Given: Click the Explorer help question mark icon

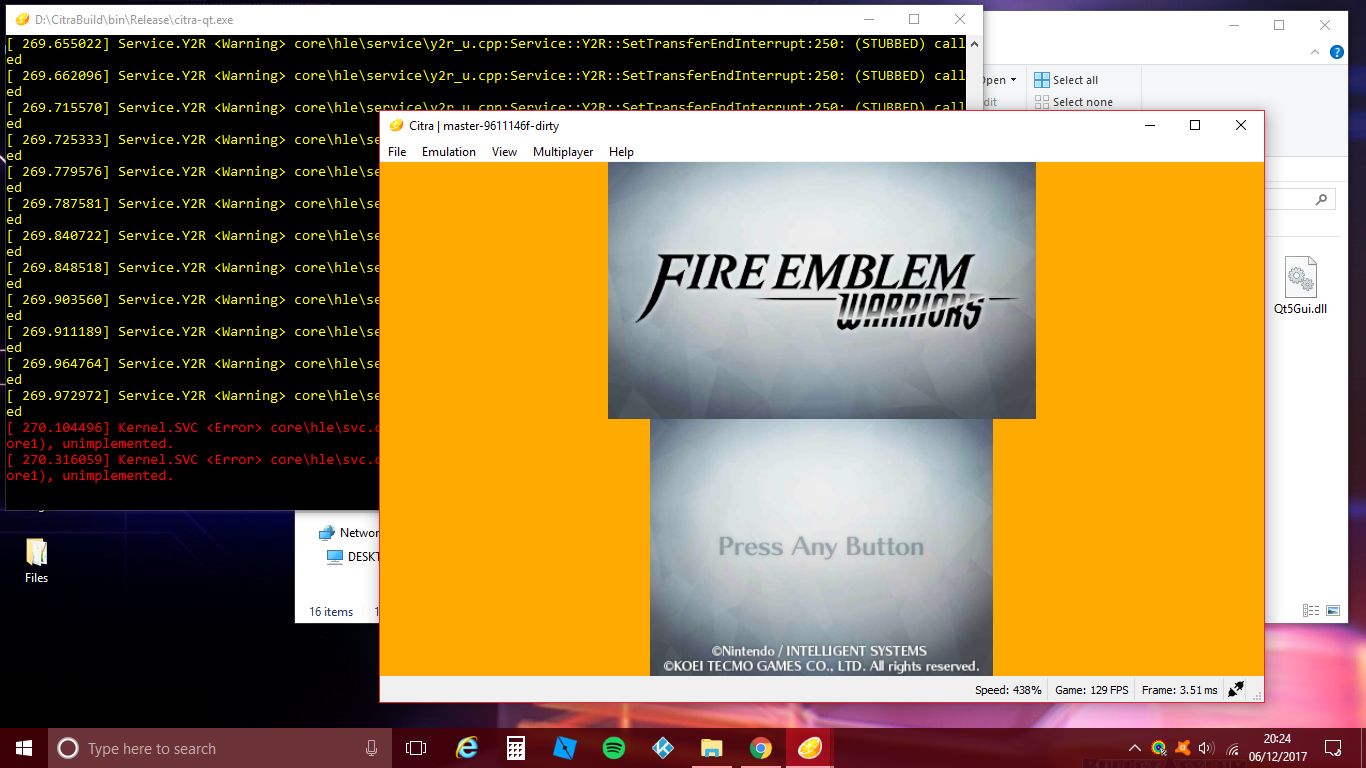Looking at the screenshot, I should [1338, 54].
